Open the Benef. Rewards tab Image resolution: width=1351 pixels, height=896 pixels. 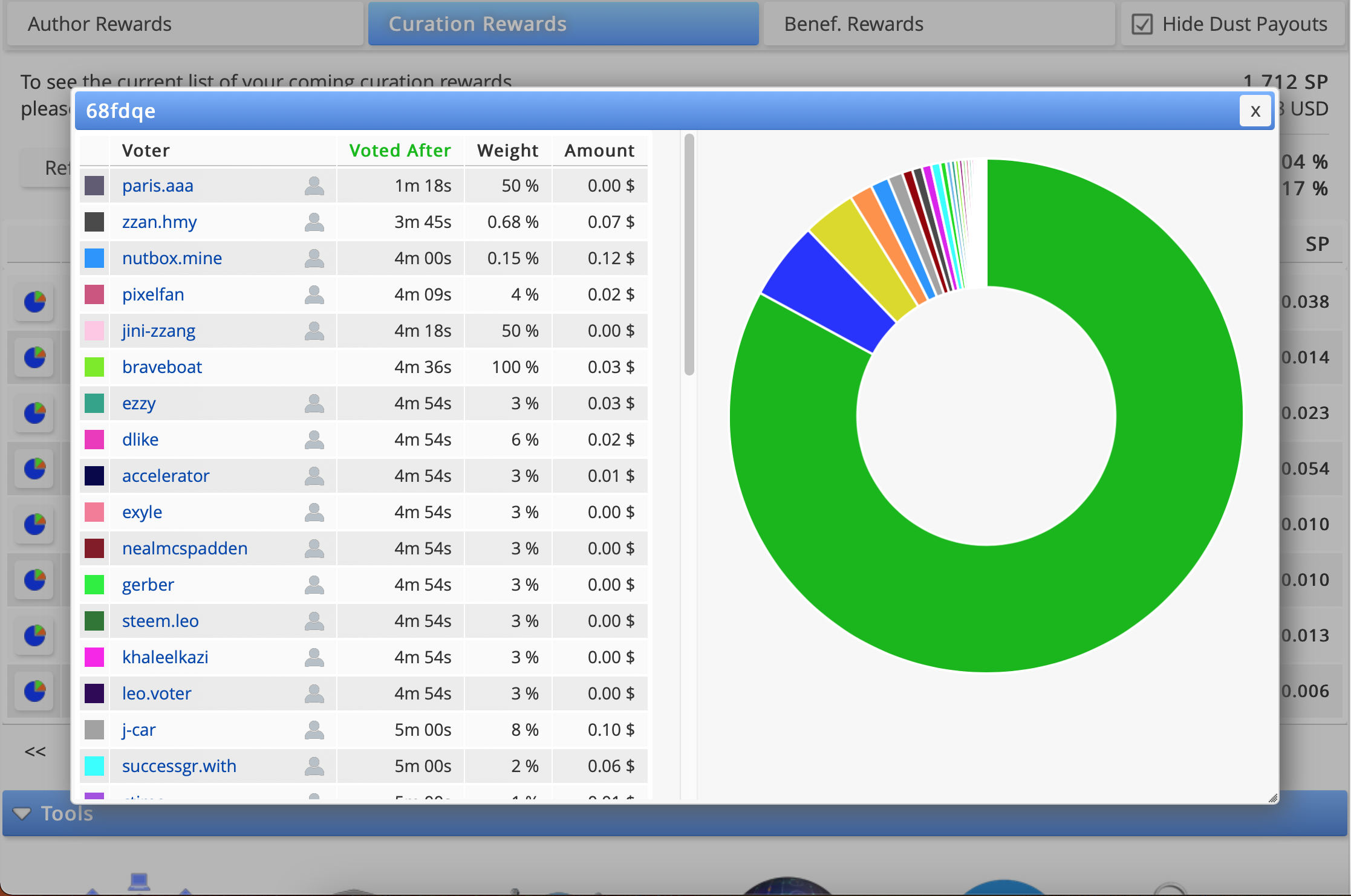click(x=853, y=24)
